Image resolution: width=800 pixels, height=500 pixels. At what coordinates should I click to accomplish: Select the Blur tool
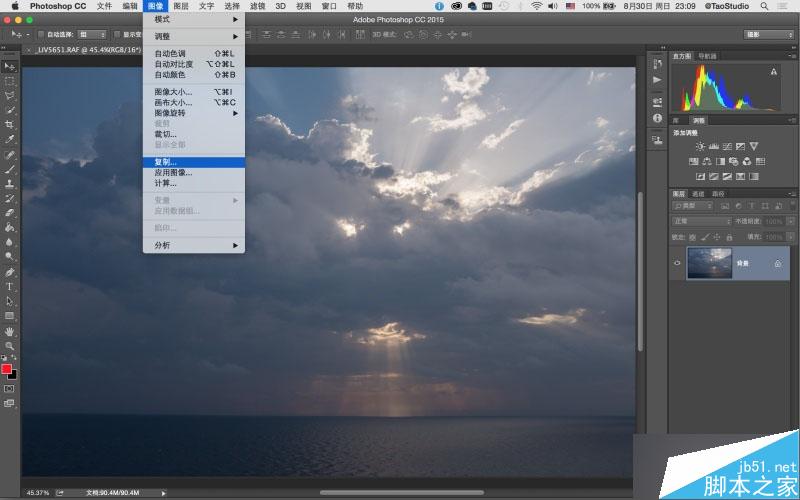click(9, 242)
